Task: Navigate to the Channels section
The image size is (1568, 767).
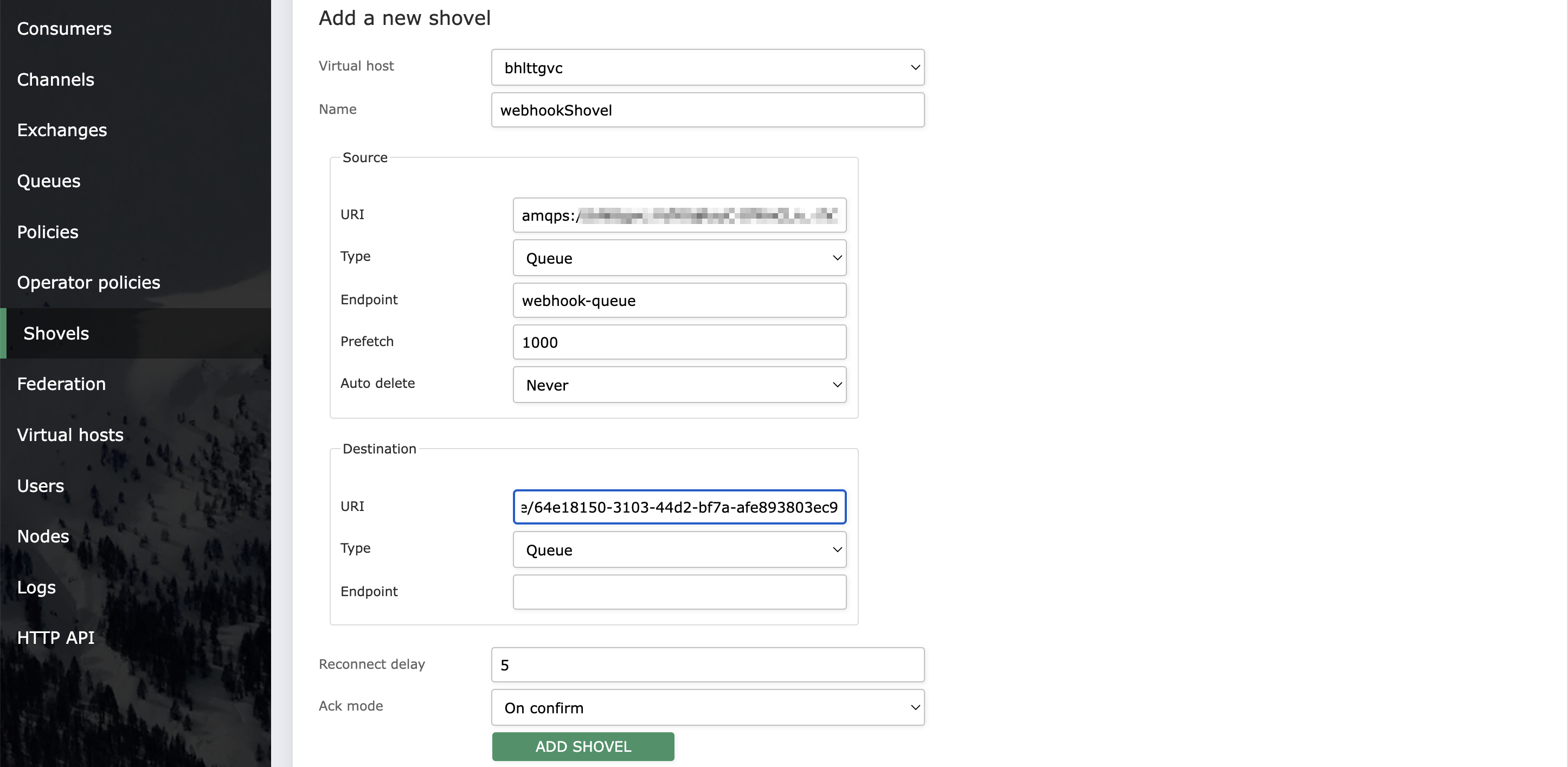Action: (x=55, y=79)
